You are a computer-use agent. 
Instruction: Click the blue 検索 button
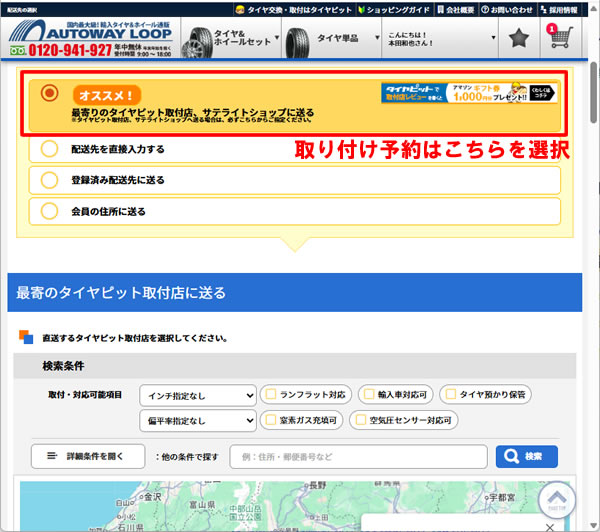pos(526,456)
